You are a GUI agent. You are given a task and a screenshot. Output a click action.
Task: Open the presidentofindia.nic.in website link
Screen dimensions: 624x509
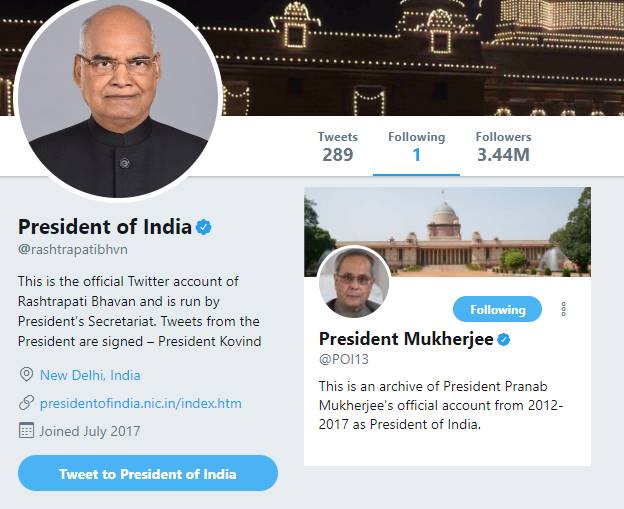click(140, 403)
